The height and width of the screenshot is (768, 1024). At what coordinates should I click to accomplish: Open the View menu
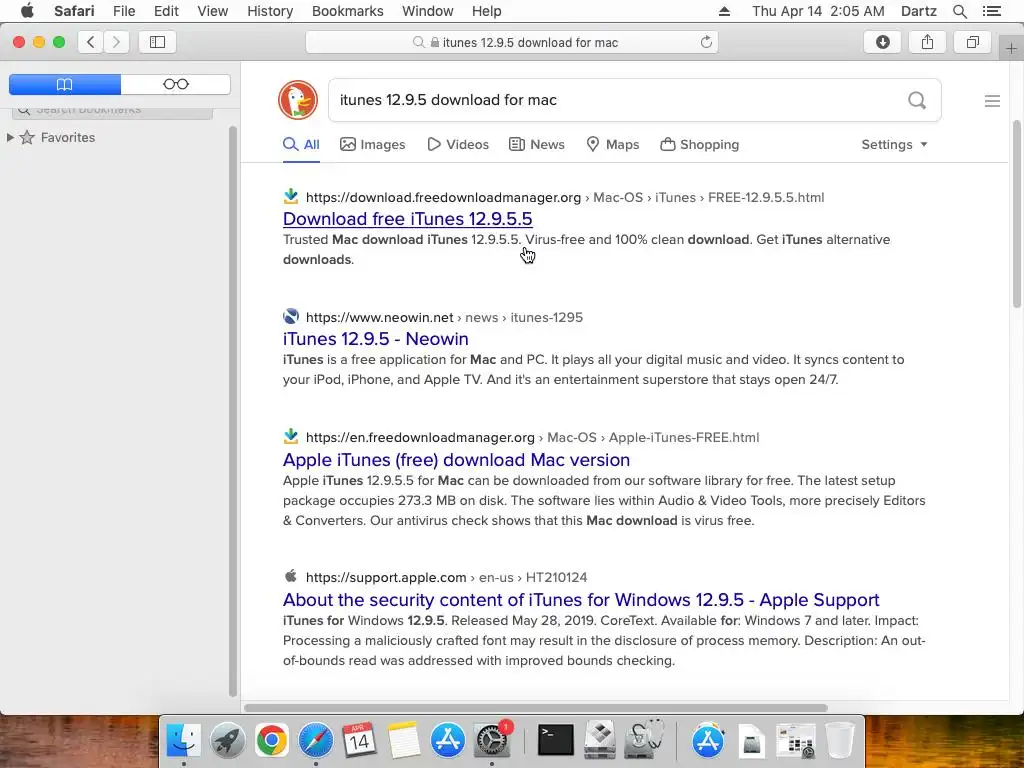pos(212,11)
